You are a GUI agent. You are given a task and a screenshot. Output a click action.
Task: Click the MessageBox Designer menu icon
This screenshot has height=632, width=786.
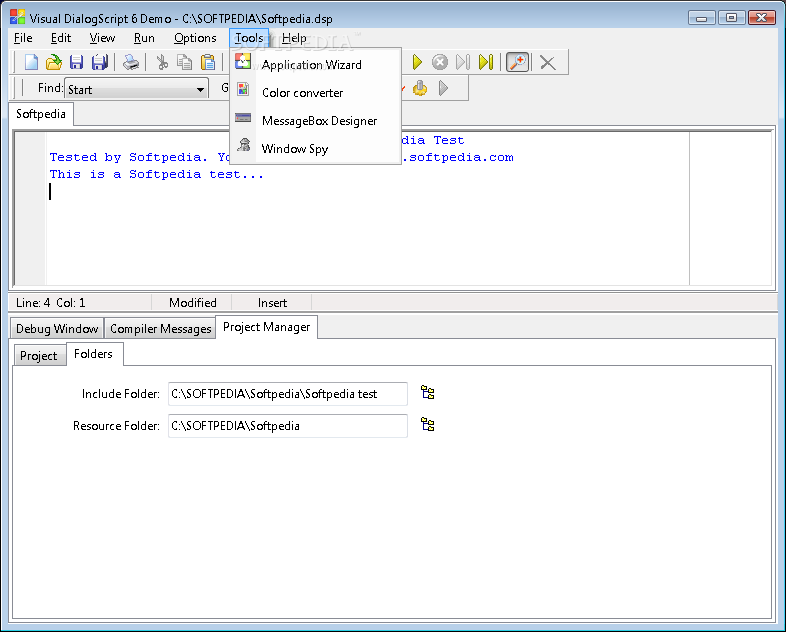click(243, 117)
